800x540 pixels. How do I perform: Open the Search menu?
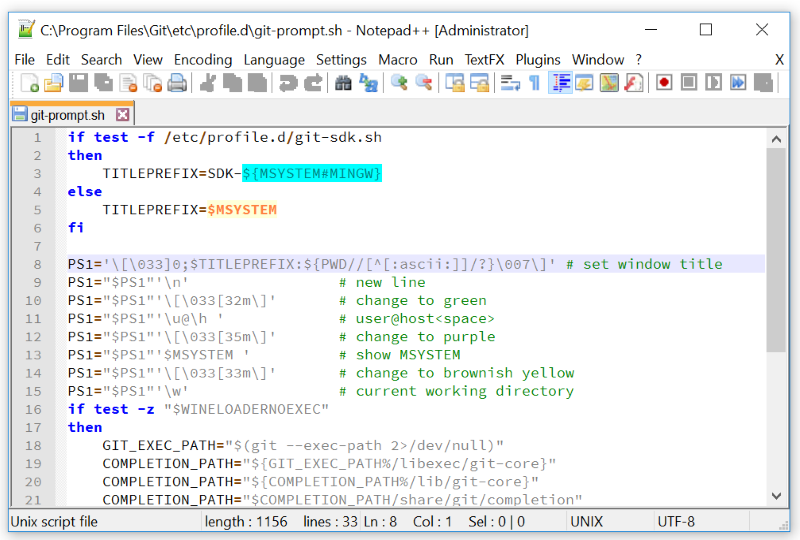point(102,60)
